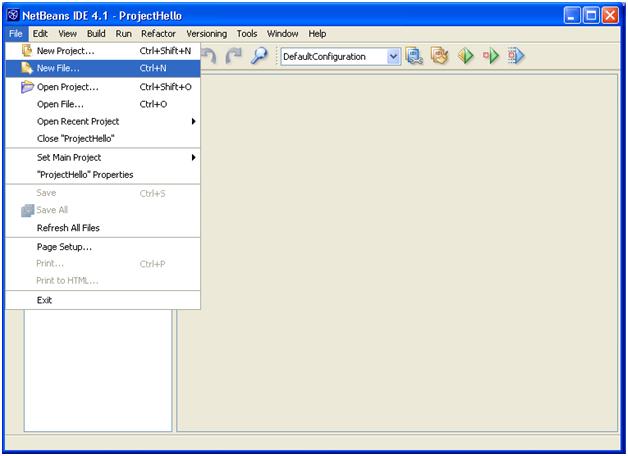Expand the Open Recent Project submenu arrow
This screenshot has width=628, height=456.
[193, 121]
